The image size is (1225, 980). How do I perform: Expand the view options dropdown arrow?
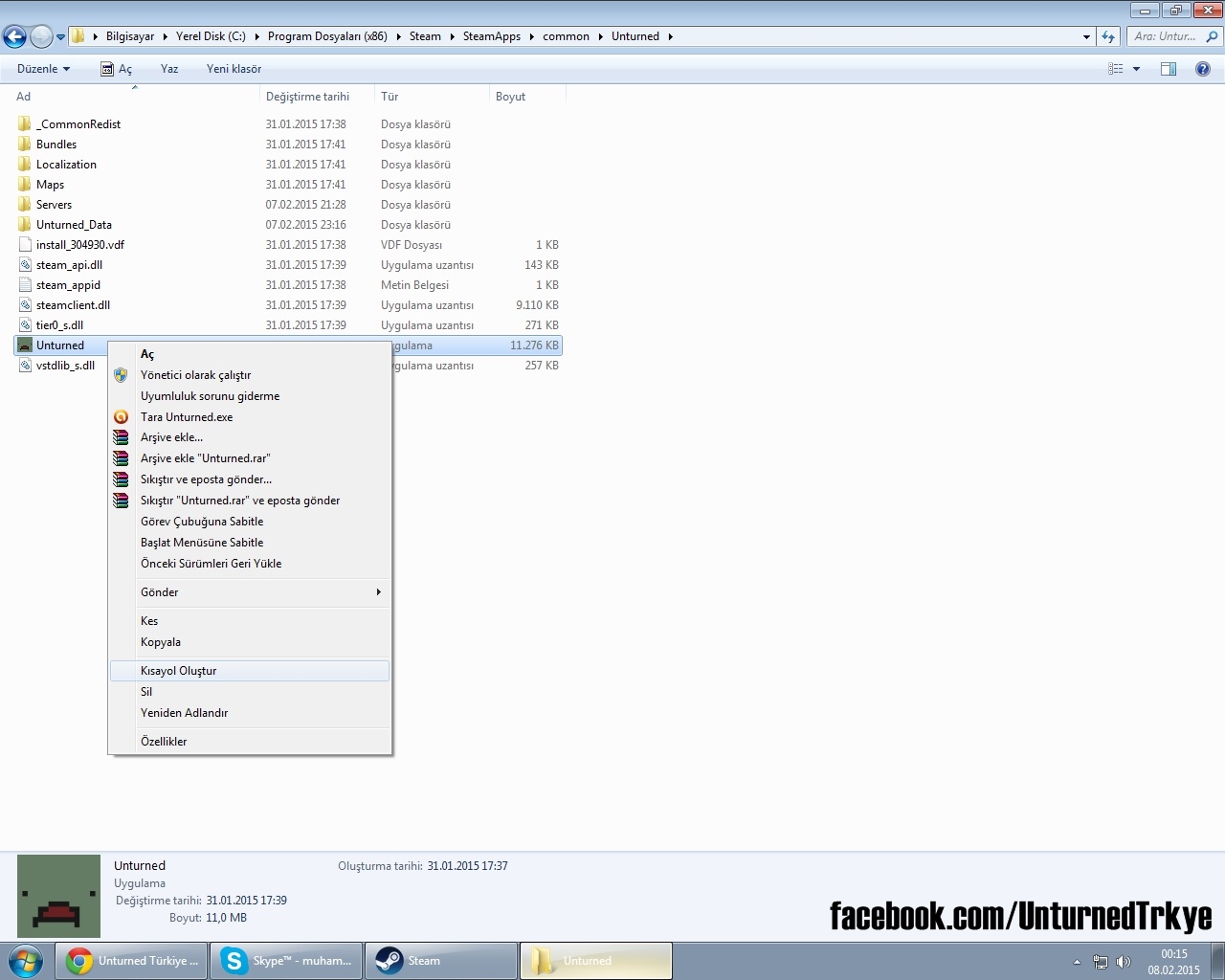click(x=1136, y=69)
